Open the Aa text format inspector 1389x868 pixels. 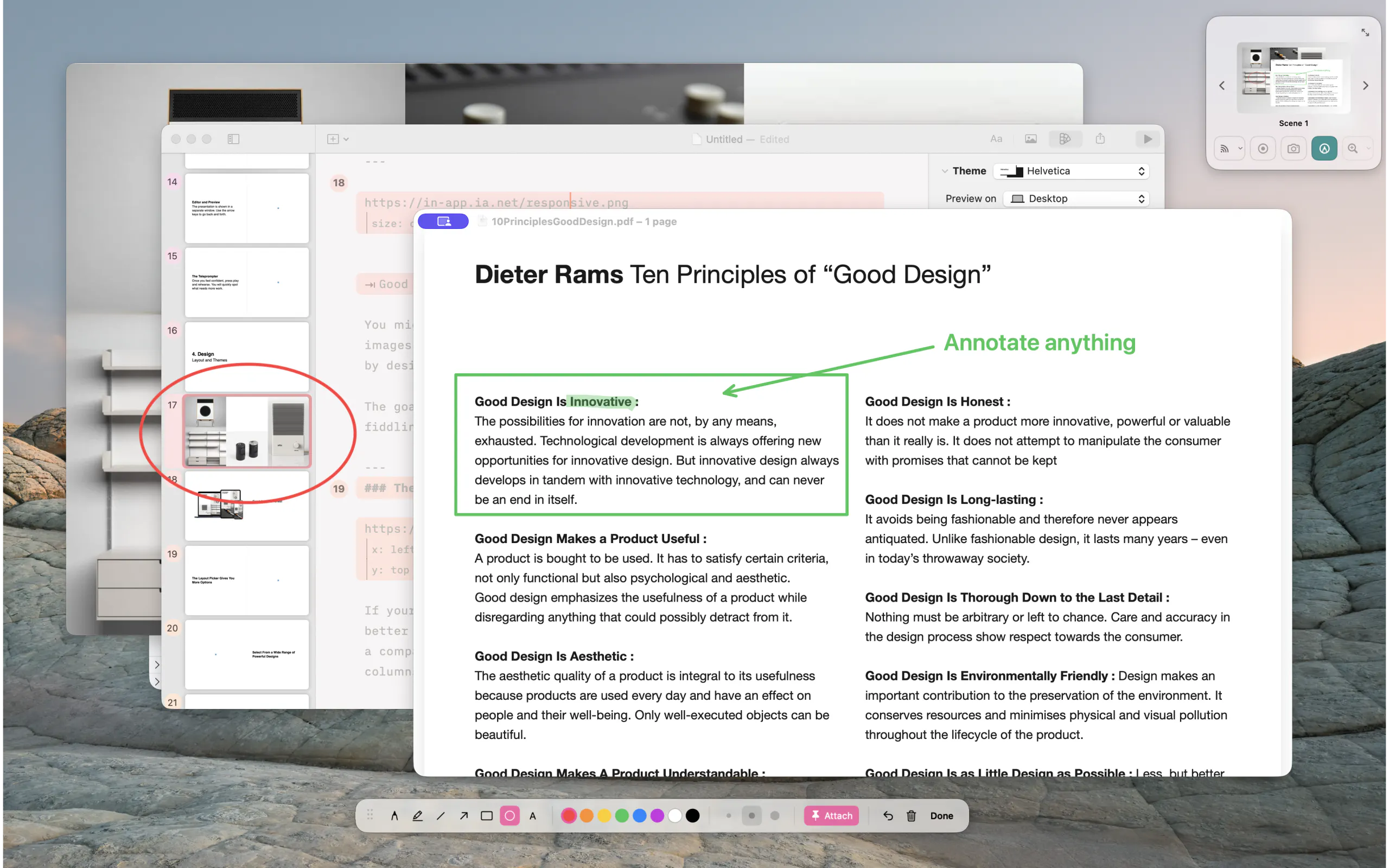click(x=996, y=139)
